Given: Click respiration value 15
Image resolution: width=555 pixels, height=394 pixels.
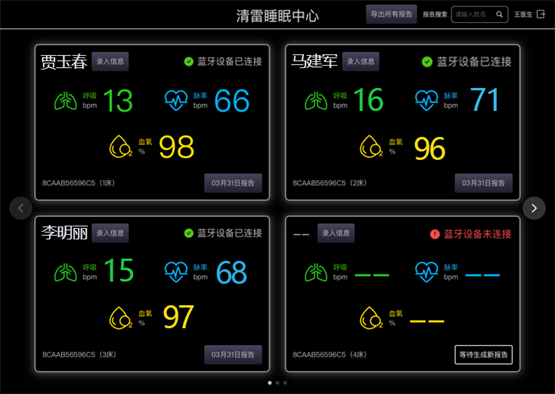Looking at the screenshot, I should [x=119, y=270].
